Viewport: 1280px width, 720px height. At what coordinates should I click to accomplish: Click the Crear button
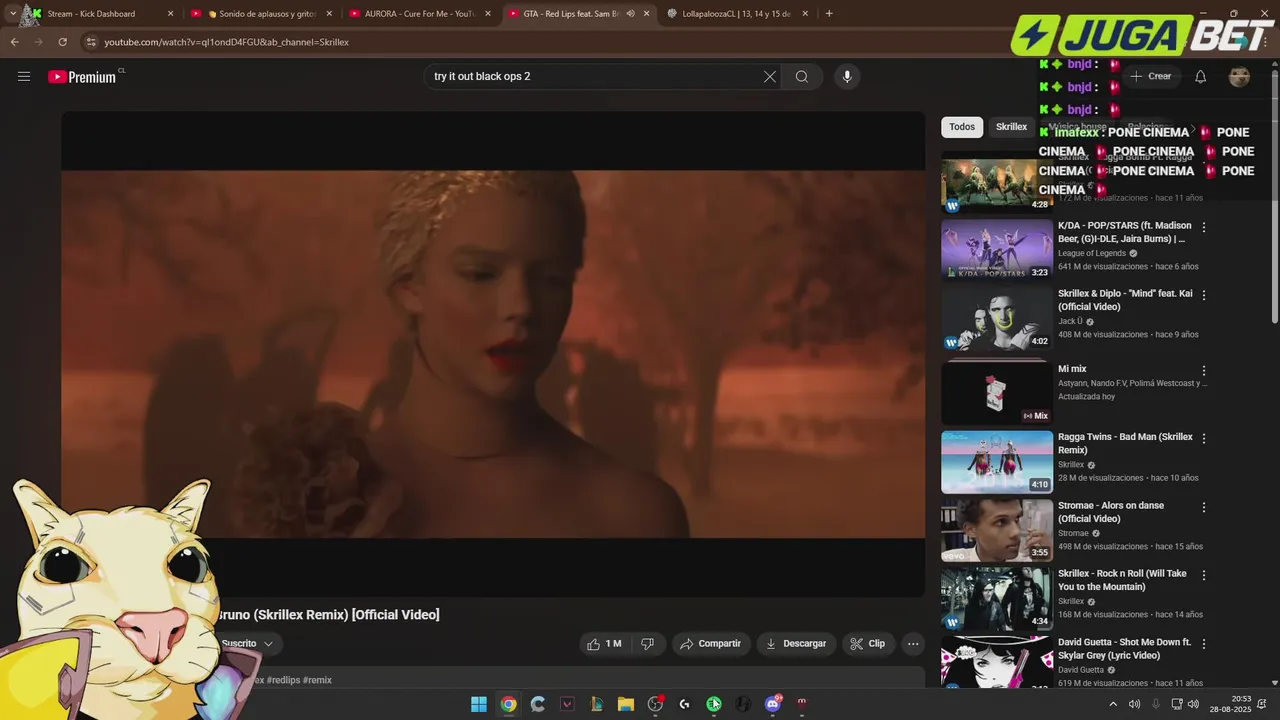1150,77
